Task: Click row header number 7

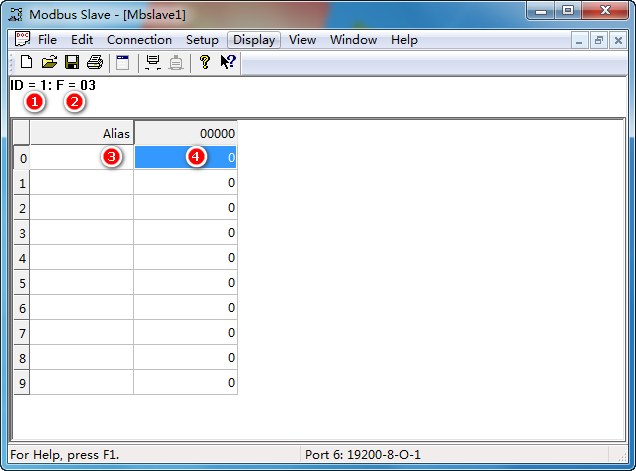Action: pyautogui.click(x=22, y=333)
